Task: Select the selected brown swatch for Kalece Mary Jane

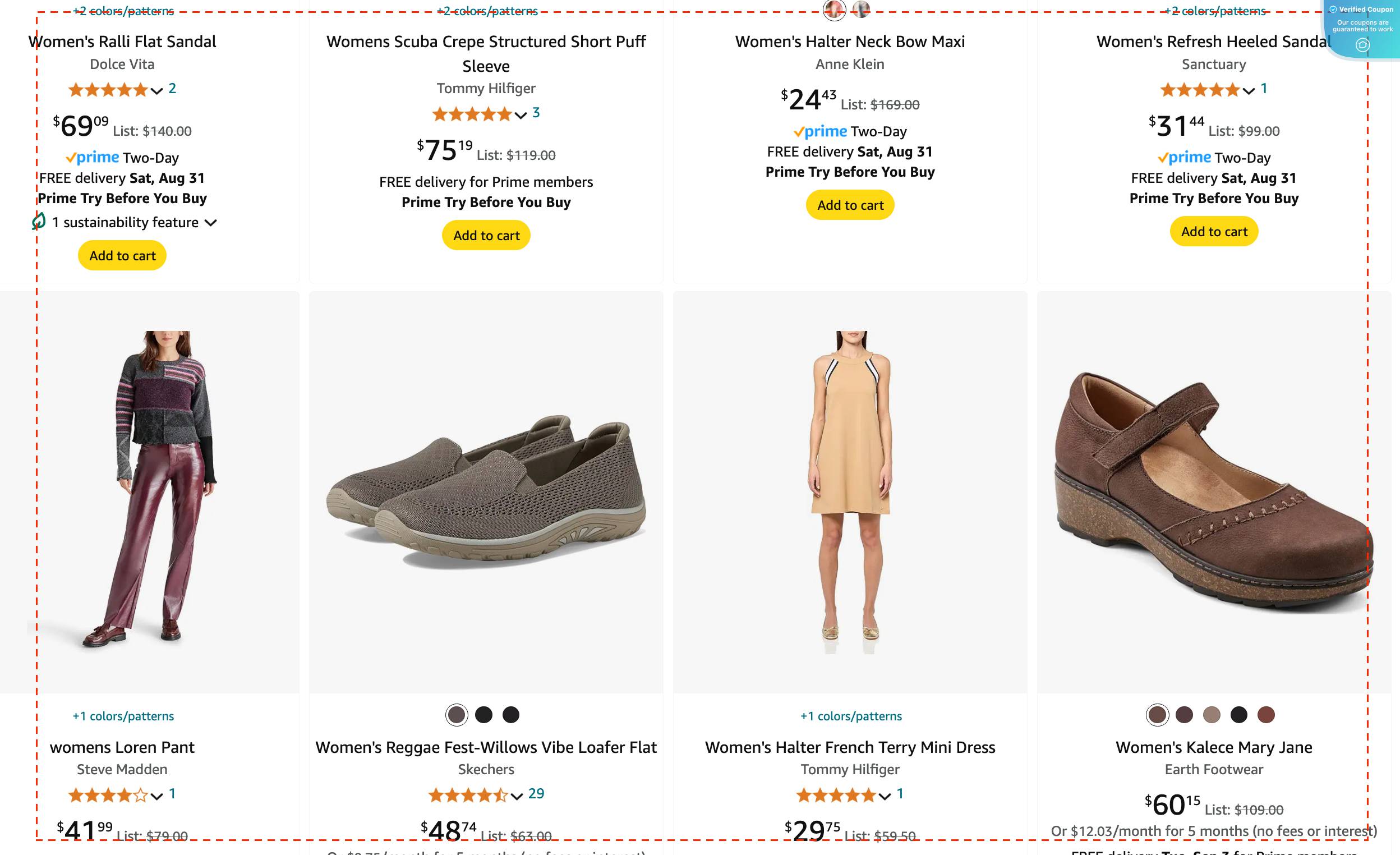Action: pos(1158,715)
